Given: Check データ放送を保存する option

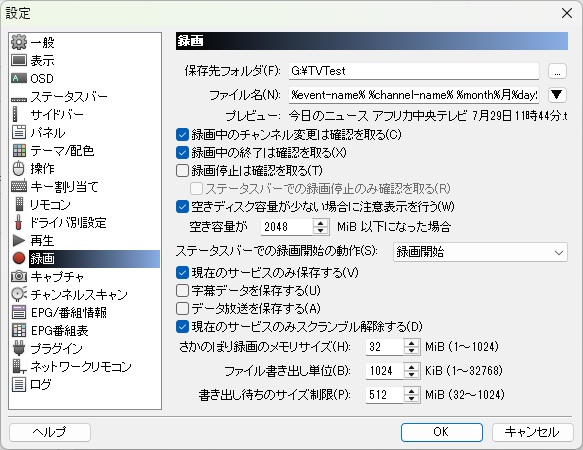Looking at the screenshot, I should tap(182, 308).
